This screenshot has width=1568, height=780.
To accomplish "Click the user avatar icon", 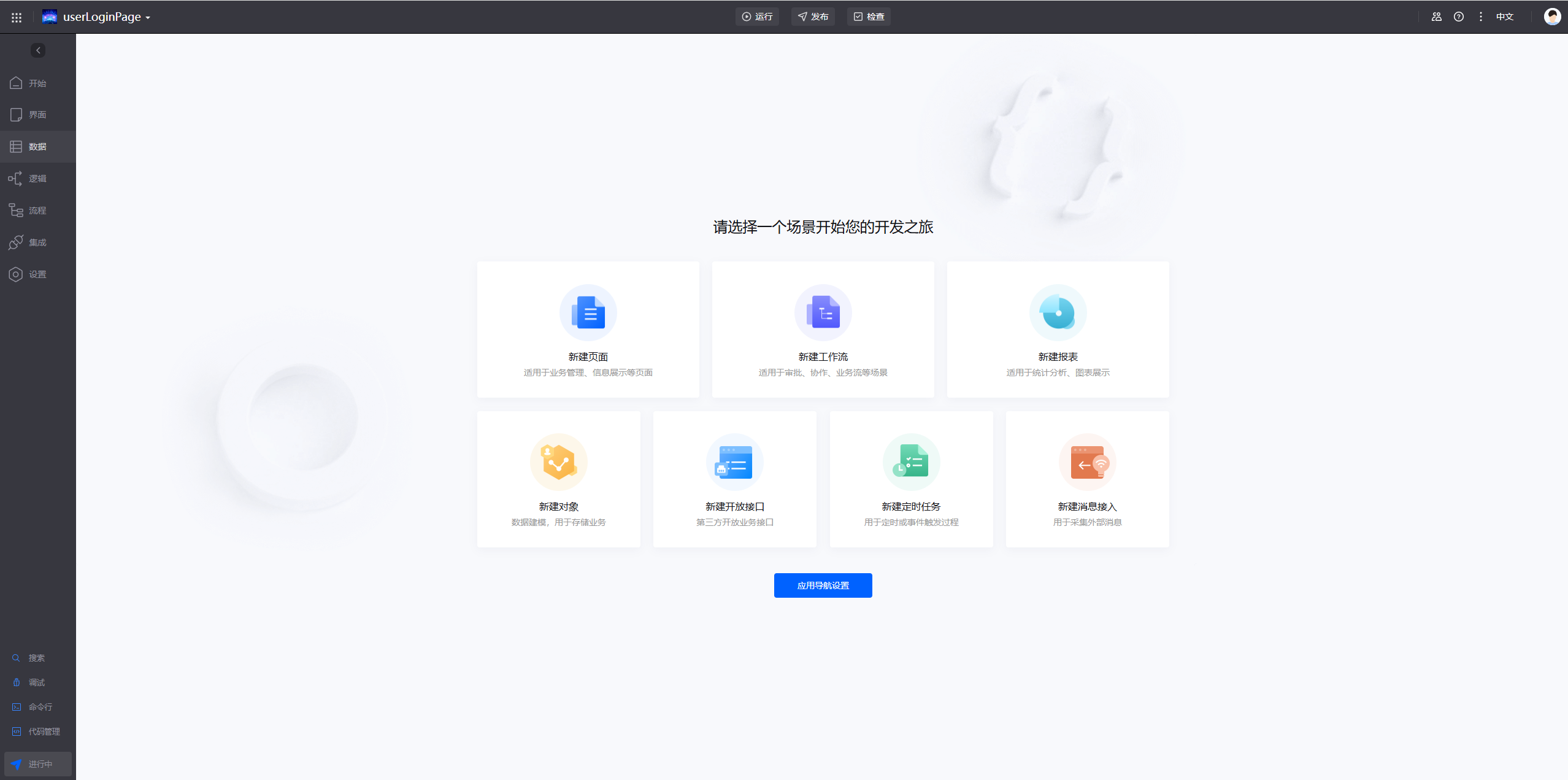I will [x=1552, y=17].
